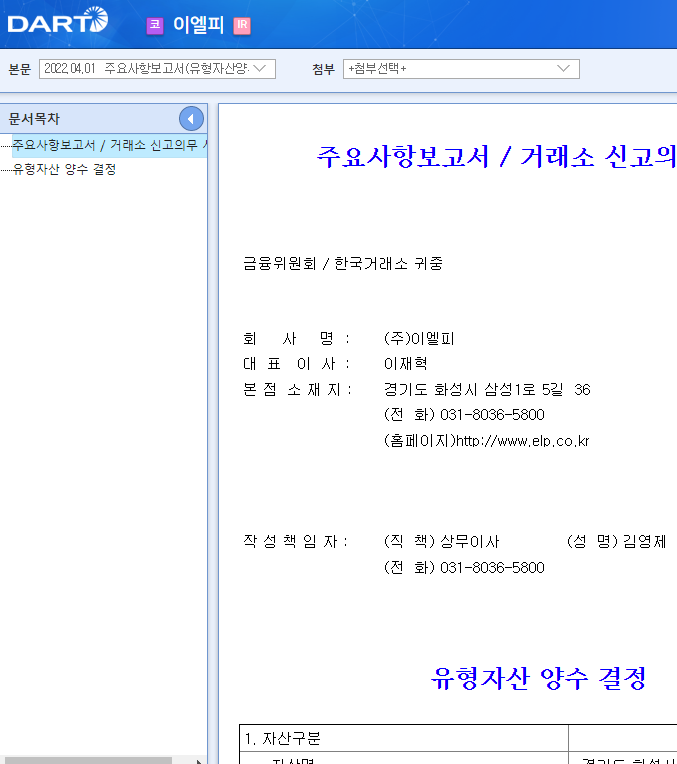Click the 작성책임자 phone number 031-8036-5800
This screenshot has width=677, height=764.
492,568
